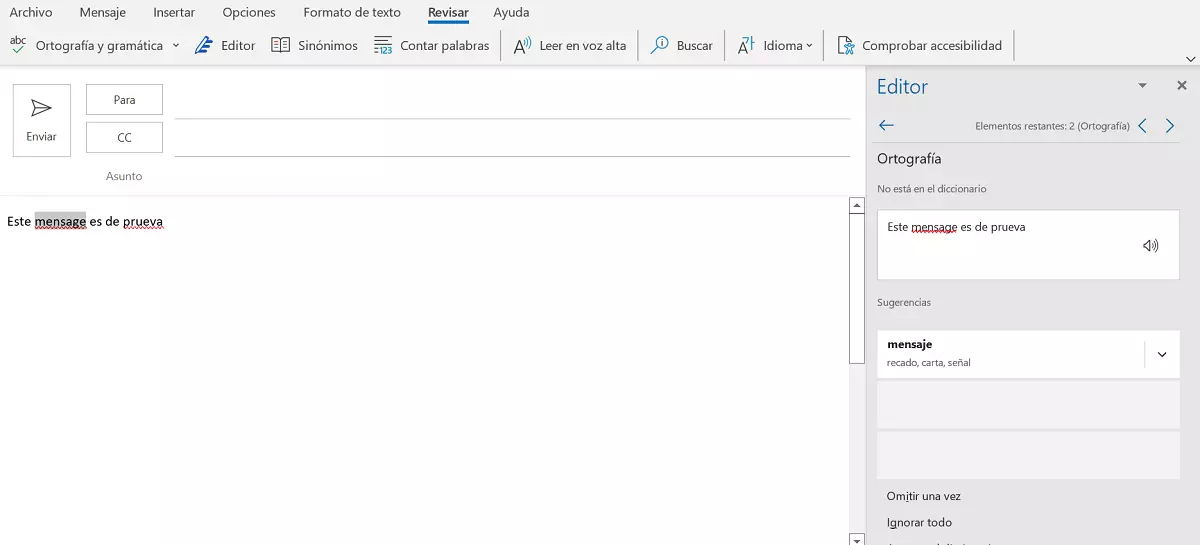Choose Omitir una vez
Screen dimensions: 1200x545
923,496
